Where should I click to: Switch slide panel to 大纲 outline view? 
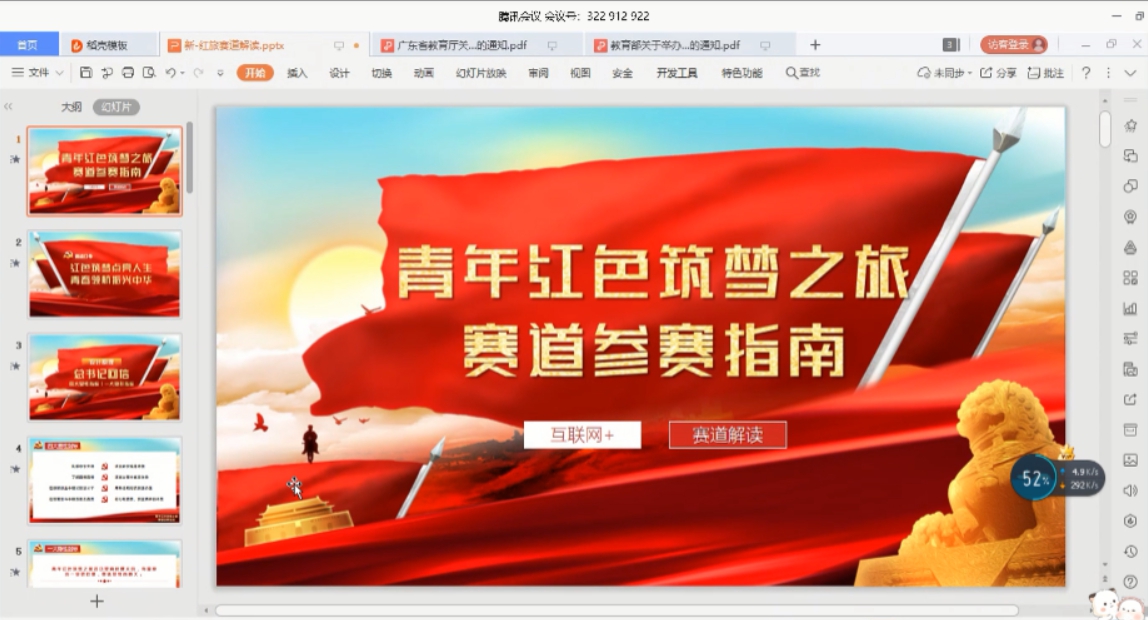[71, 107]
